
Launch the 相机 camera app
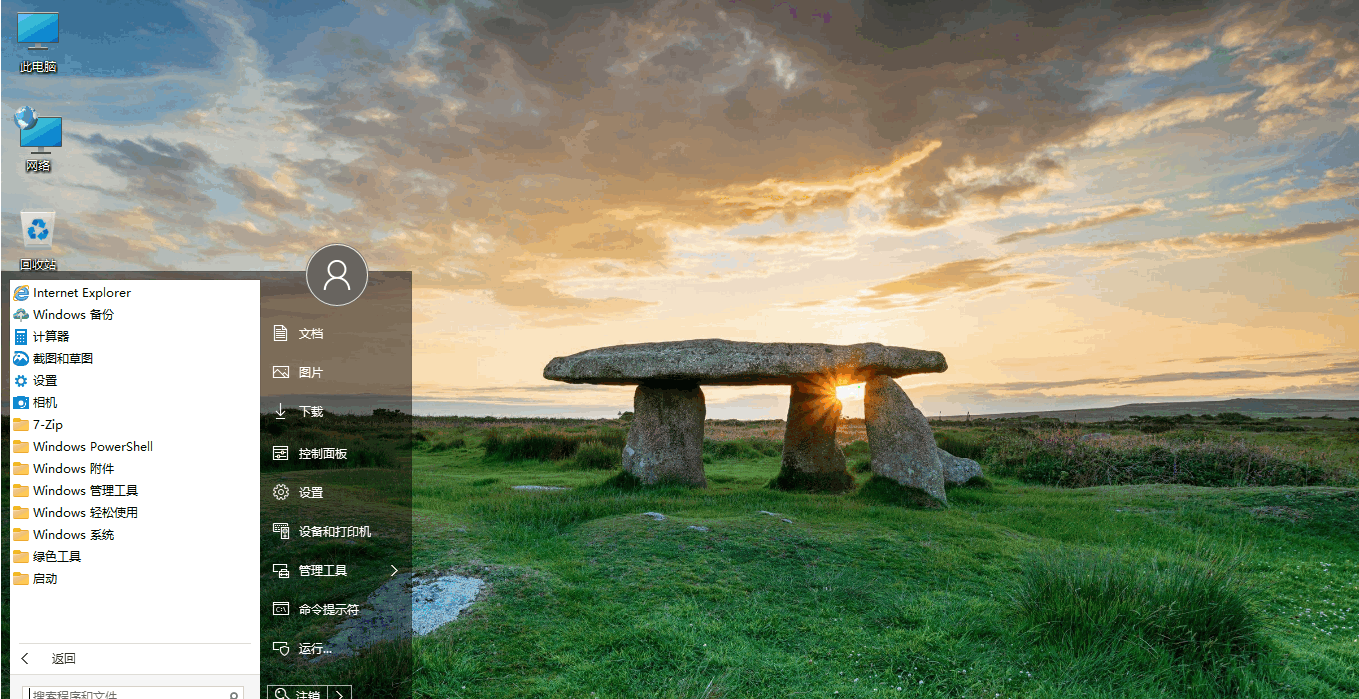click(134, 403)
